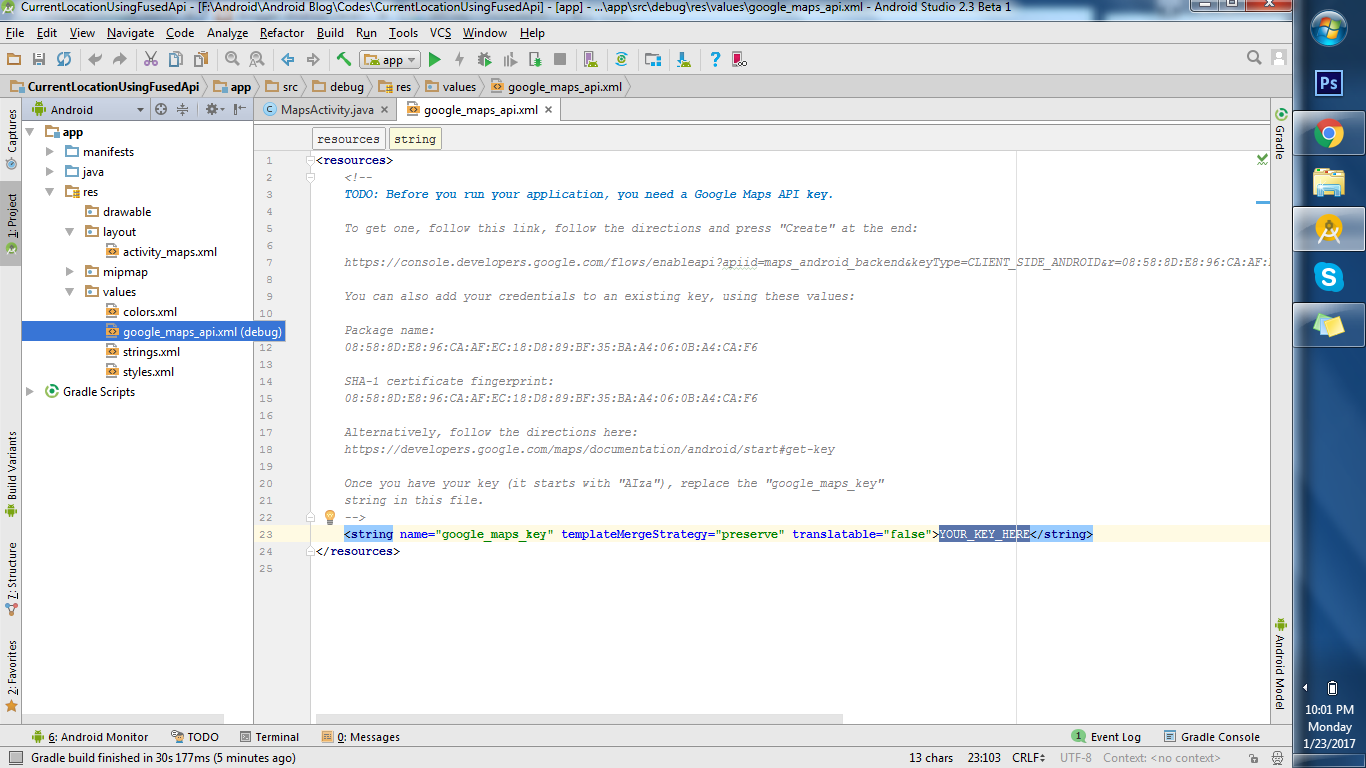Collapse the values folder in project tree
1366x768 pixels.
pyautogui.click(x=70, y=292)
